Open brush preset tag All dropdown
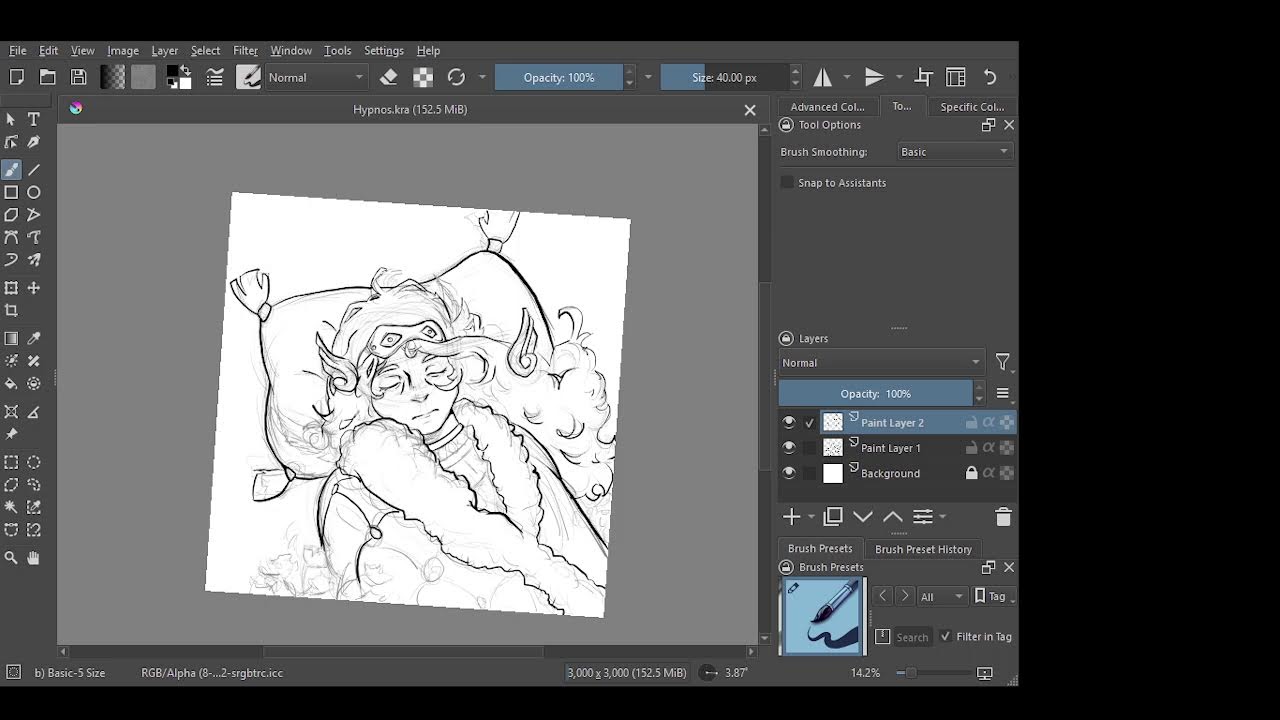The image size is (1280, 720). click(942, 596)
